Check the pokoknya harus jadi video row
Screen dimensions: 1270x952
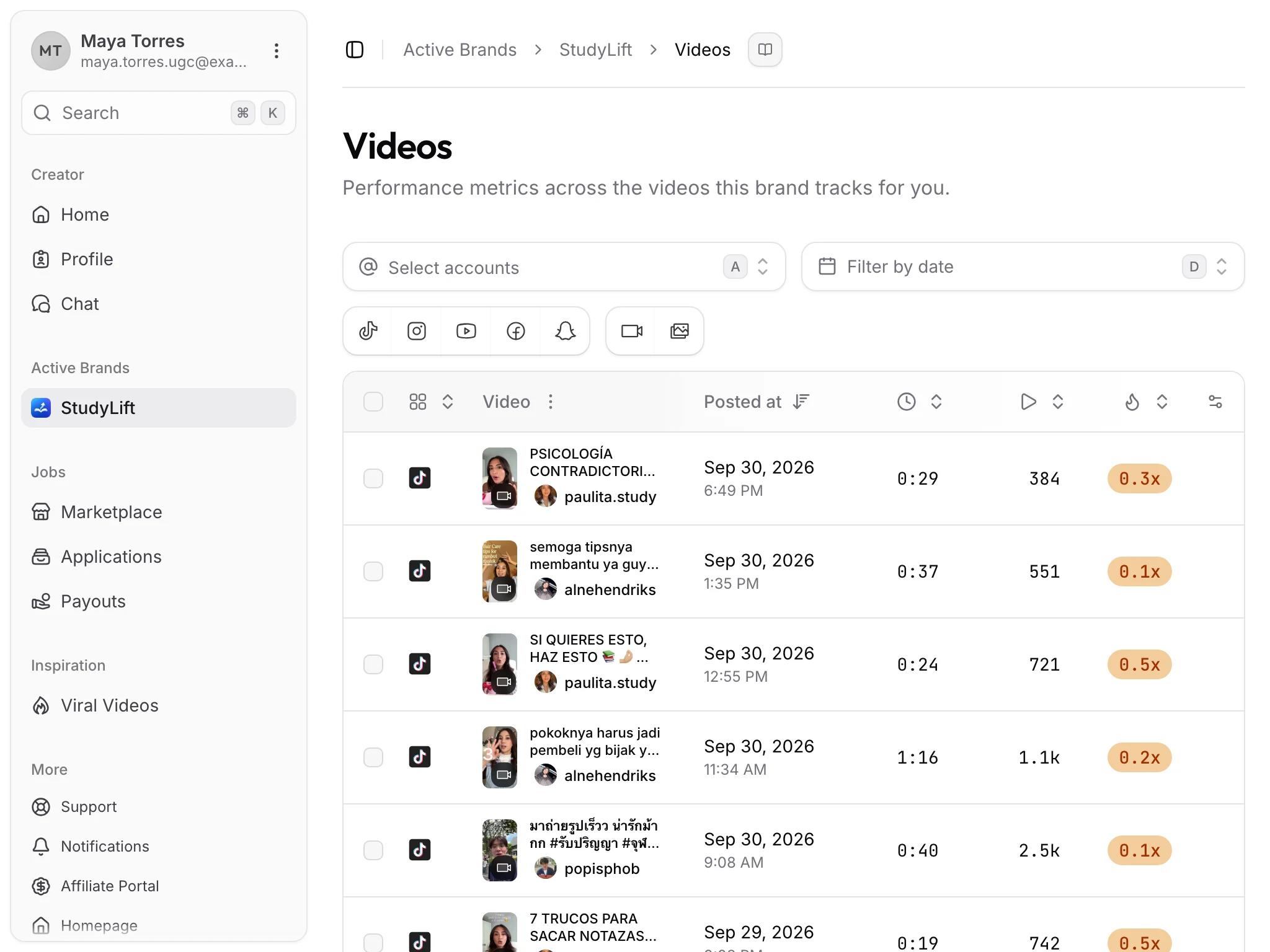[x=373, y=757]
